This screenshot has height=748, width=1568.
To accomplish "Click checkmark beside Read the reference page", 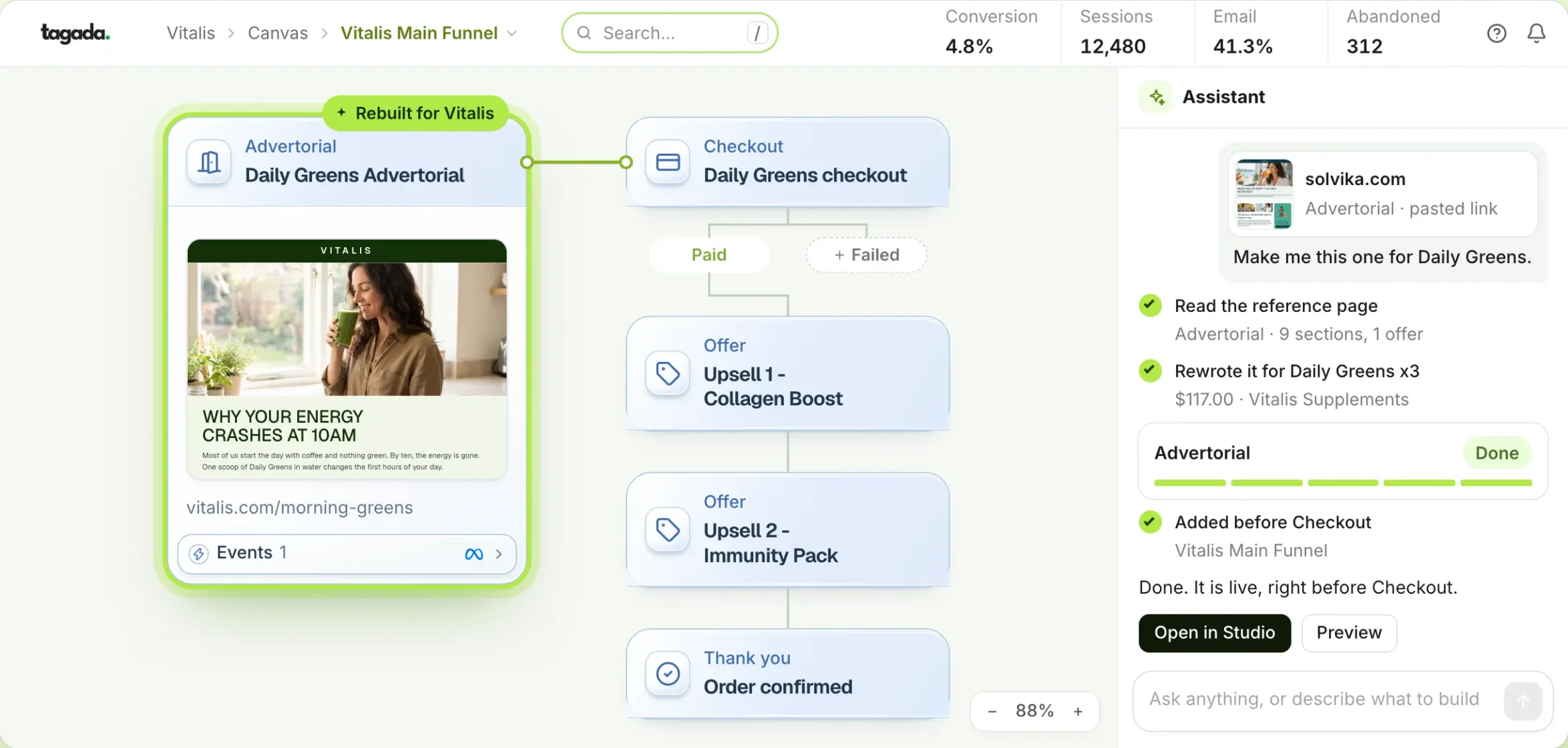I will [x=1150, y=305].
